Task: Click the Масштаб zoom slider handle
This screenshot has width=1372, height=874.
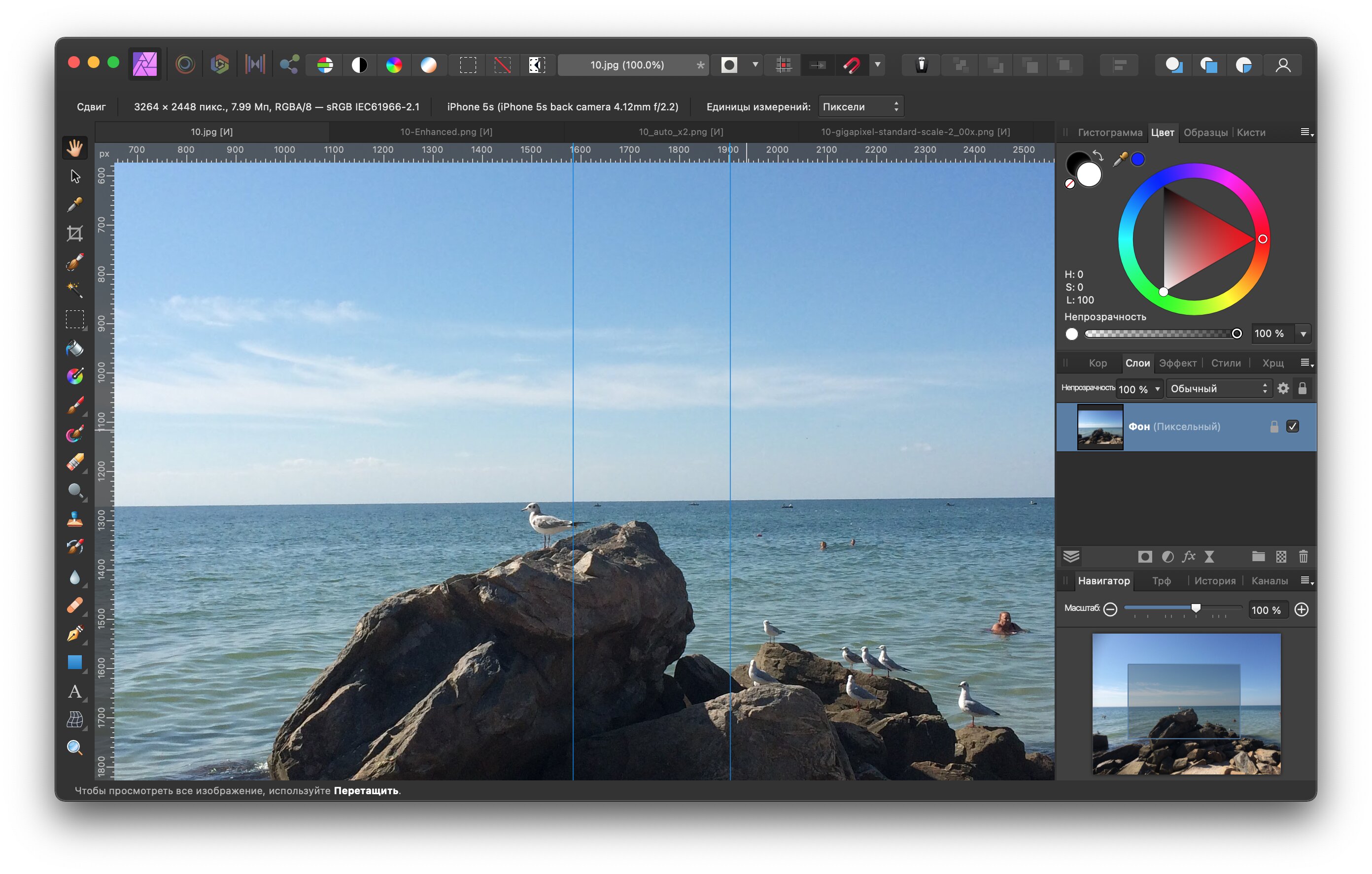Action: tap(1196, 608)
